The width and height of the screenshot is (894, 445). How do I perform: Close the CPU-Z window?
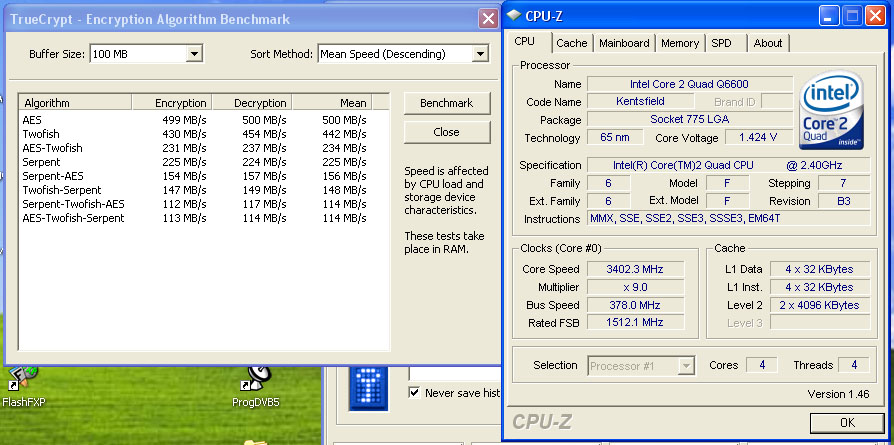point(875,17)
